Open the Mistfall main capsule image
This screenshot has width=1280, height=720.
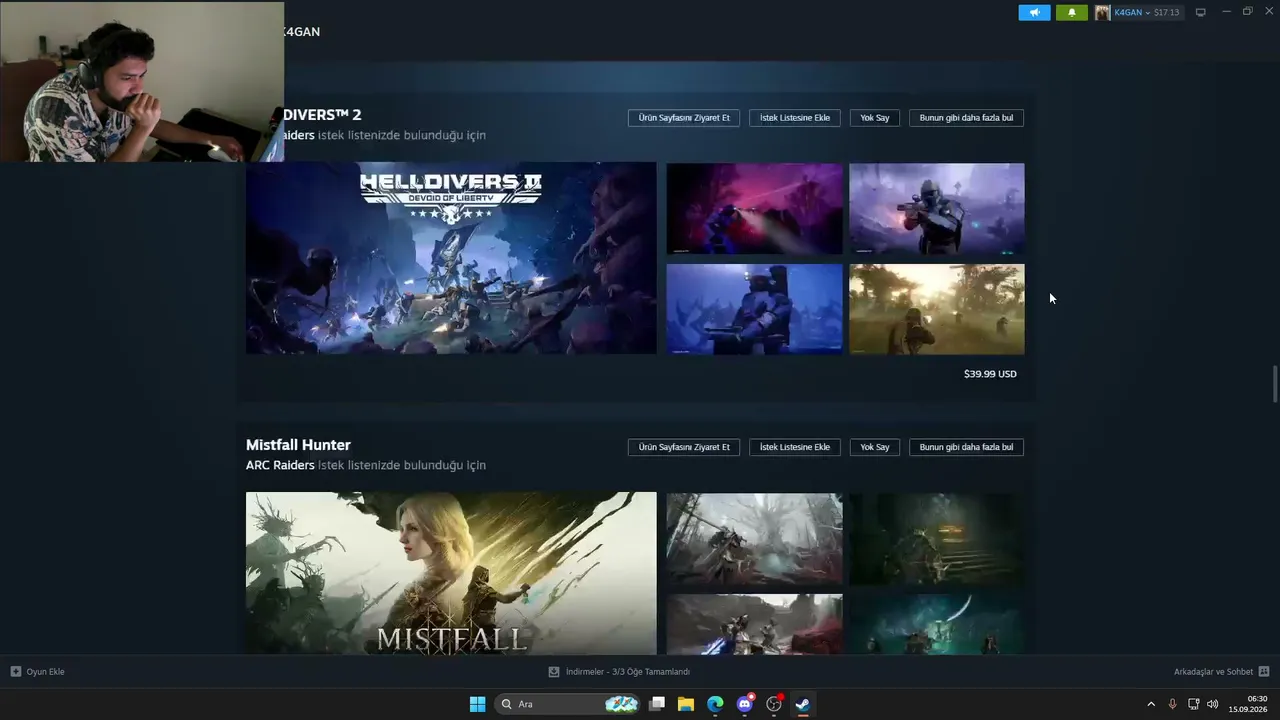[451, 573]
